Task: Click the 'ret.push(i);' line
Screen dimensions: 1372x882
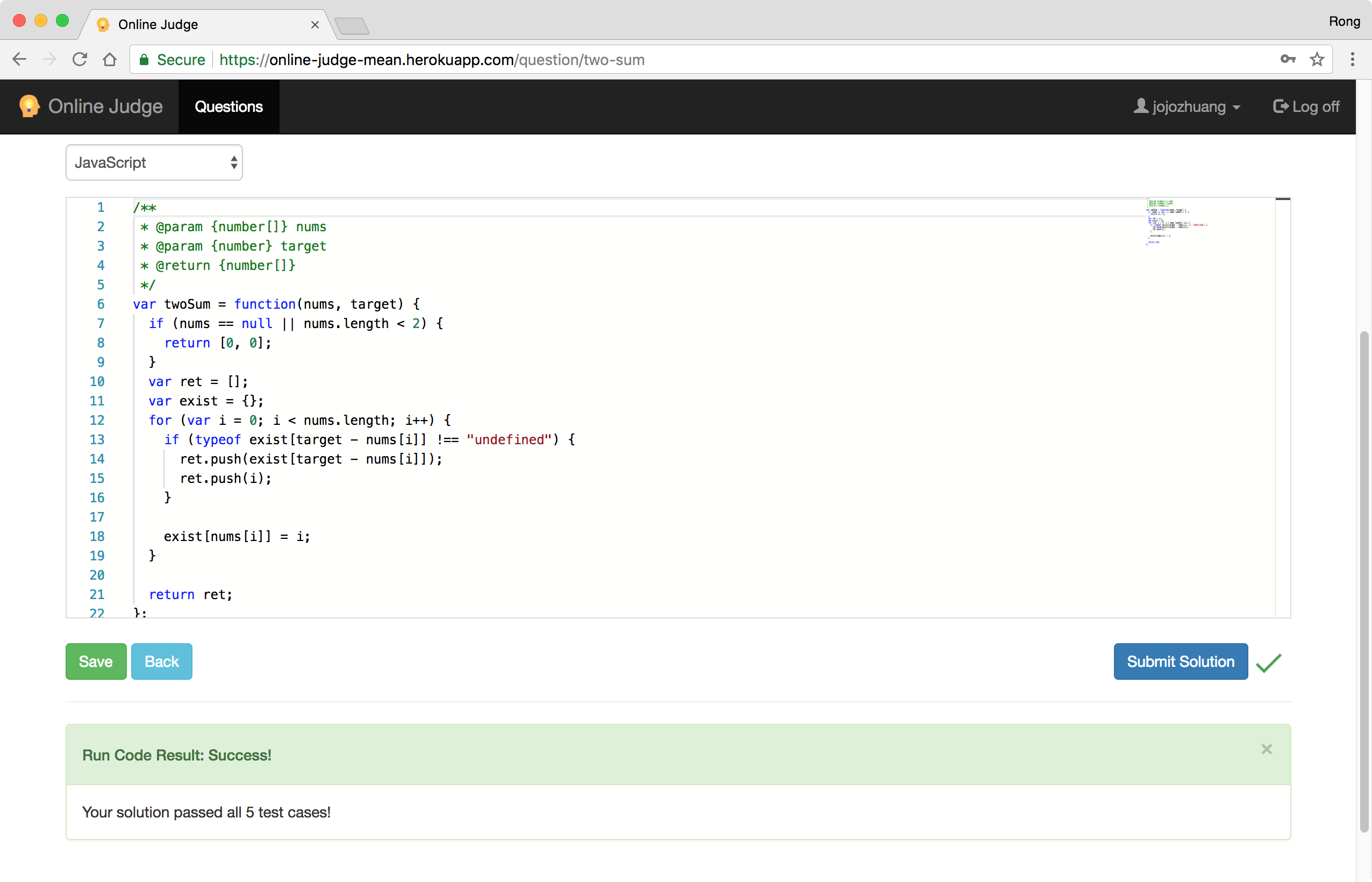Action: pos(225,478)
